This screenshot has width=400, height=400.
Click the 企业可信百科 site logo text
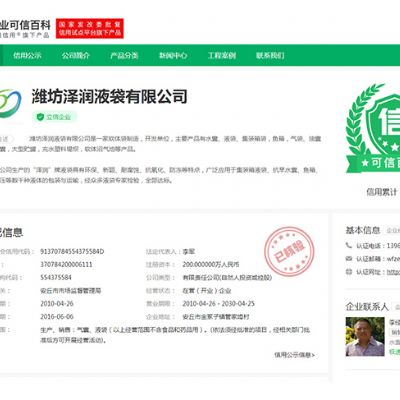(25, 25)
